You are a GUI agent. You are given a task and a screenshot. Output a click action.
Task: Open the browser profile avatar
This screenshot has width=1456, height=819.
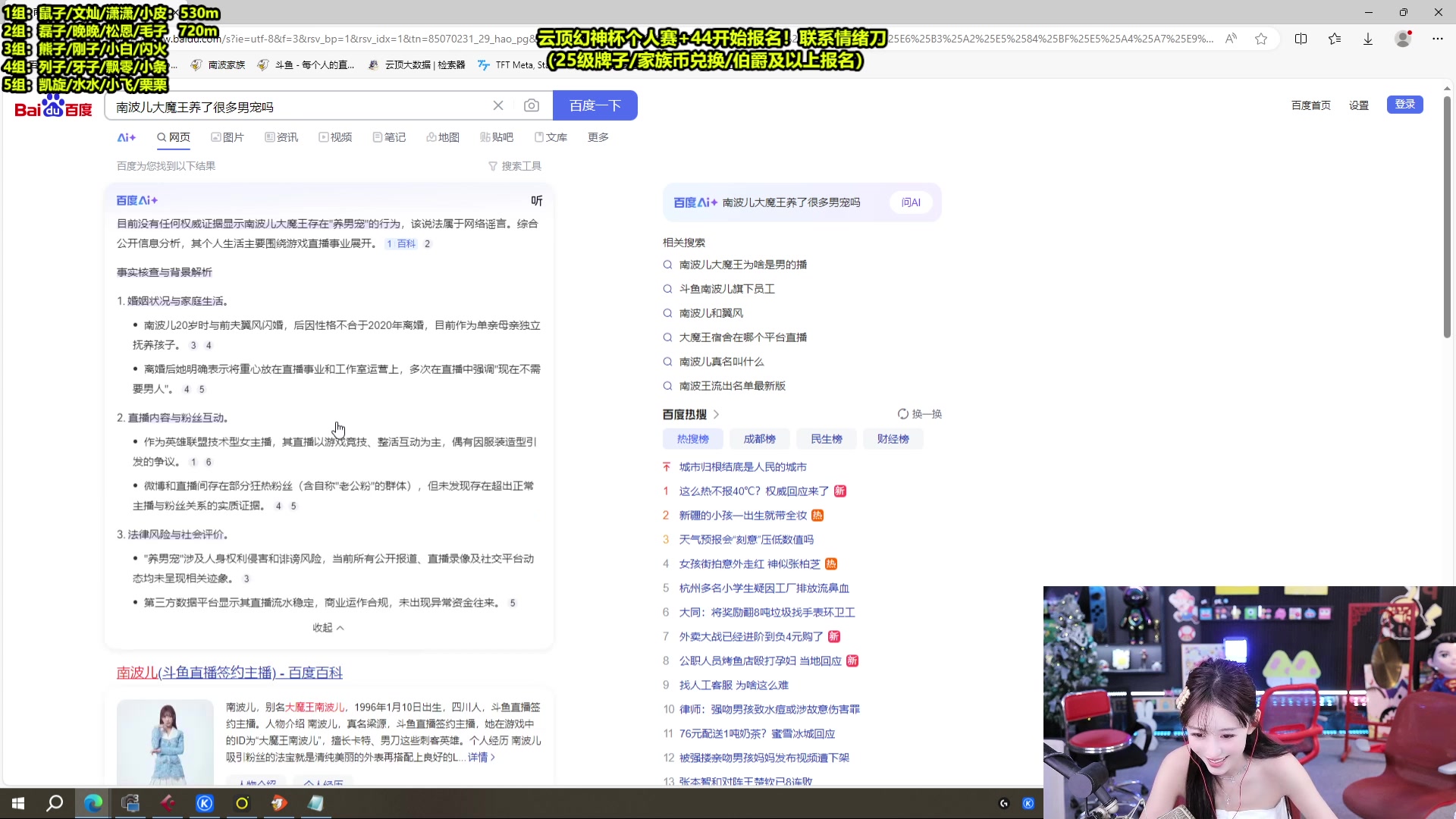(x=1403, y=39)
